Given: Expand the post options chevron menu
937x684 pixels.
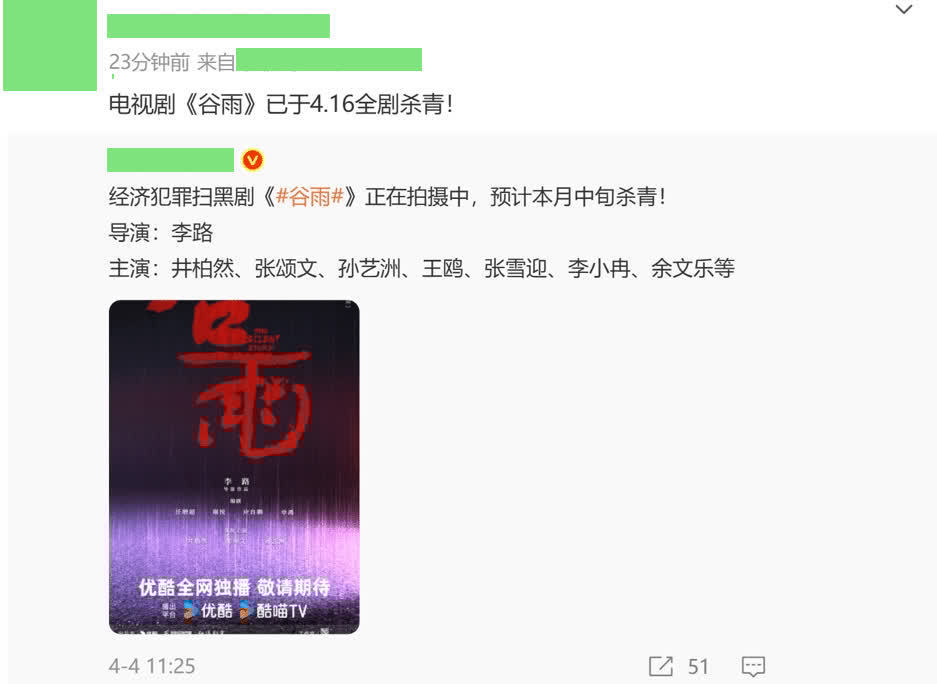Looking at the screenshot, I should click(904, 10).
